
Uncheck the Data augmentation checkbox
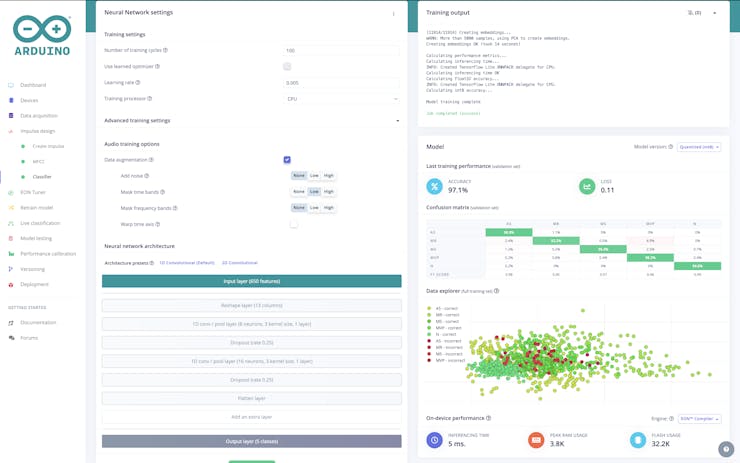[287, 160]
